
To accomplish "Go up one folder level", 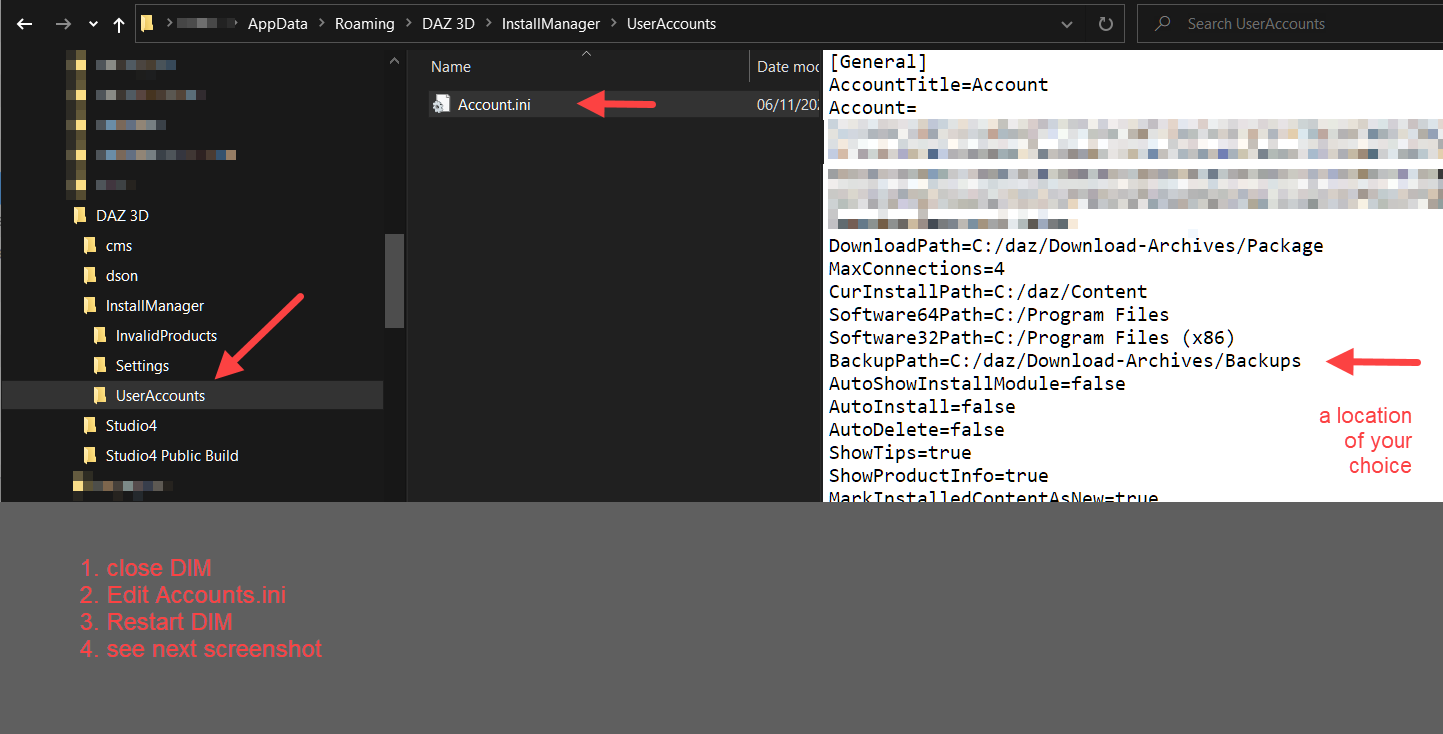I will pos(119,24).
